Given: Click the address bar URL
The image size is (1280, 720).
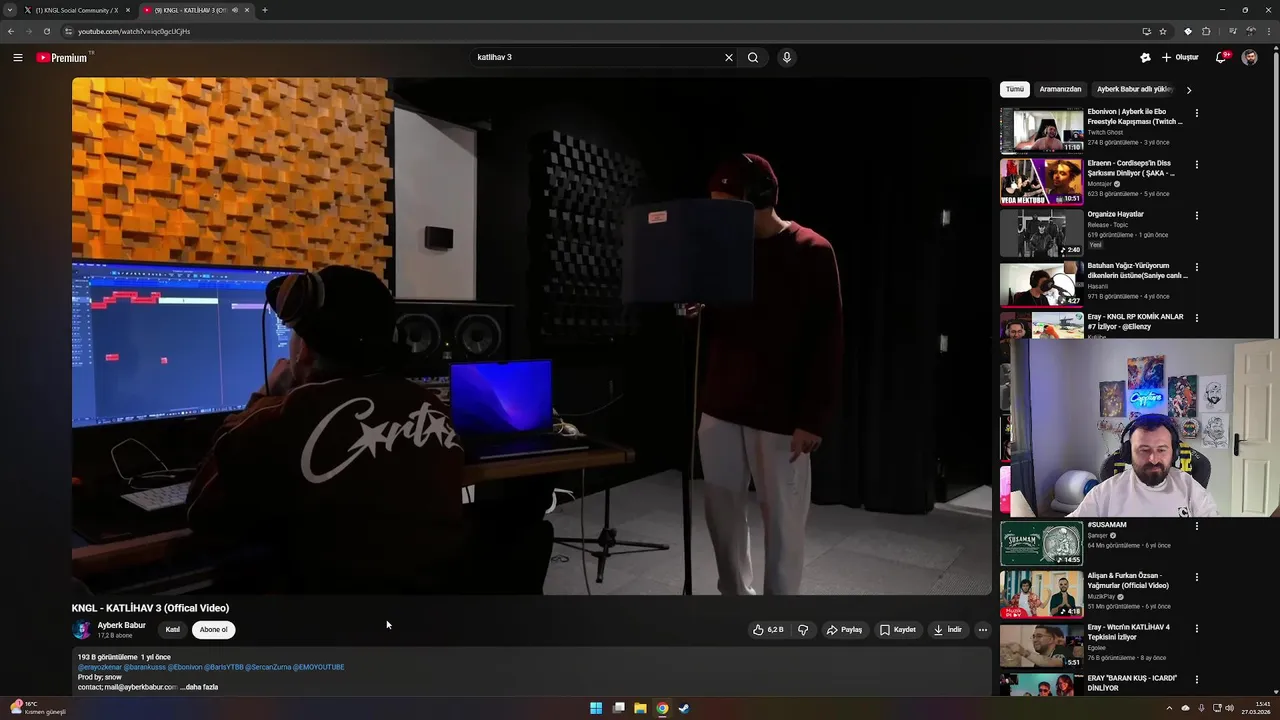Looking at the screenshot, I should tap(134, 31).
